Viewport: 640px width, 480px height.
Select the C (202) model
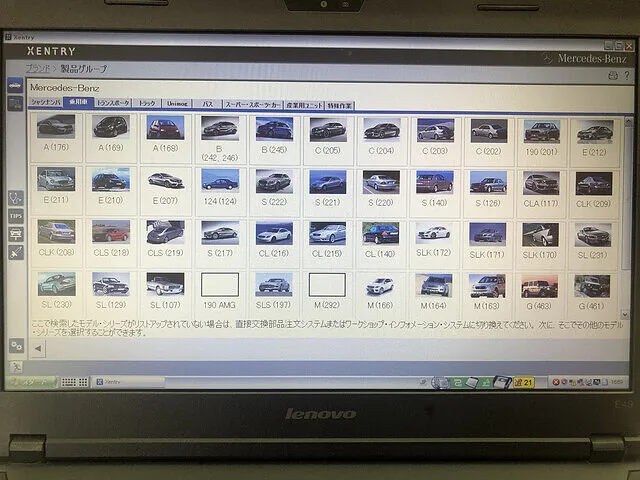click(489, 131)
